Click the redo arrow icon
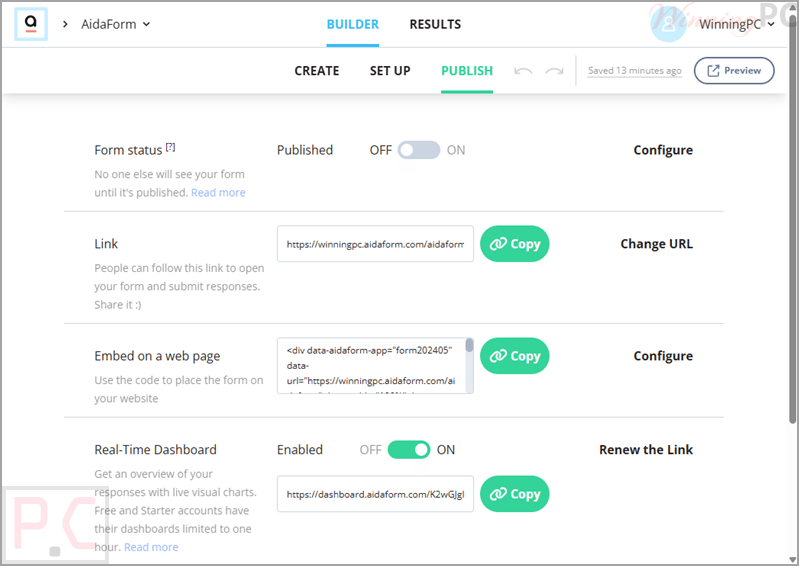 click(554, 71)
